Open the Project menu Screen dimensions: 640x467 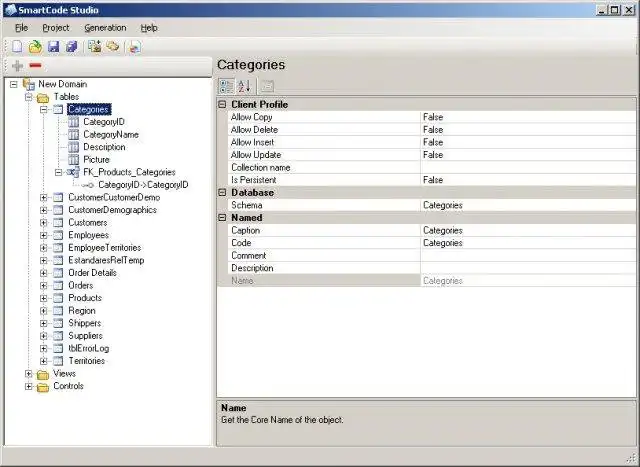56,28
